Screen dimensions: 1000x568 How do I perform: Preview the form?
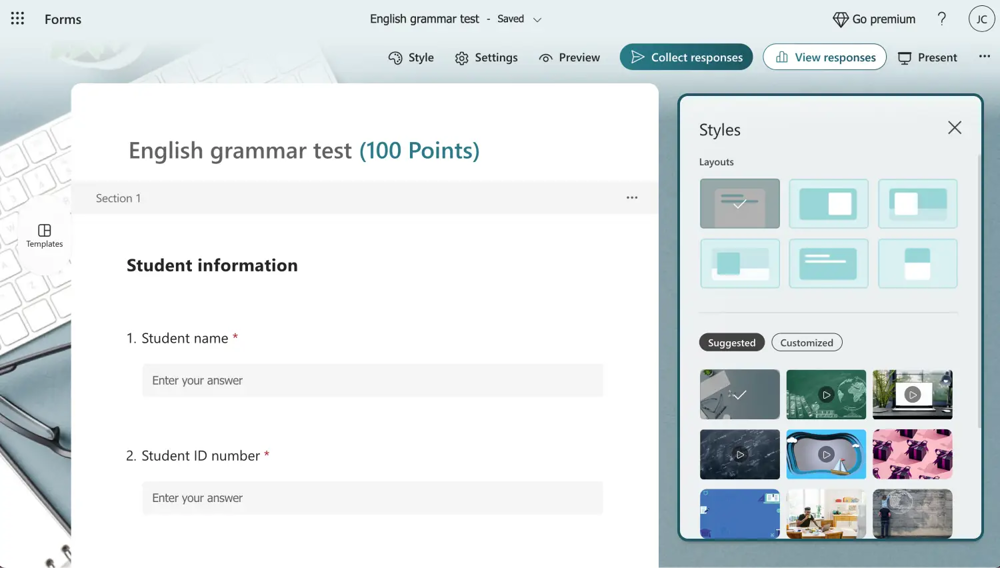(569, 58)
